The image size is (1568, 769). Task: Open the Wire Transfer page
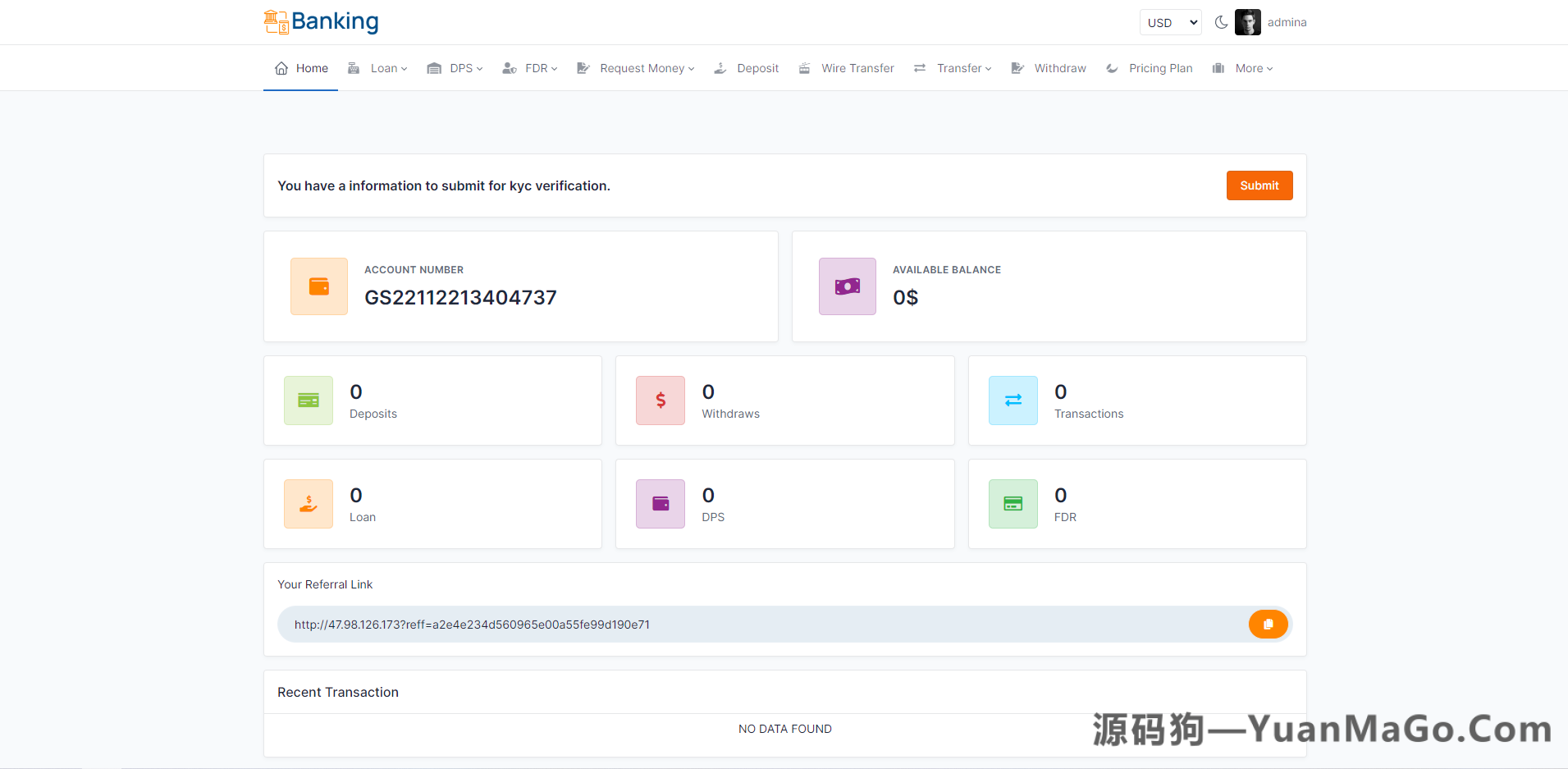click(857, 68)
